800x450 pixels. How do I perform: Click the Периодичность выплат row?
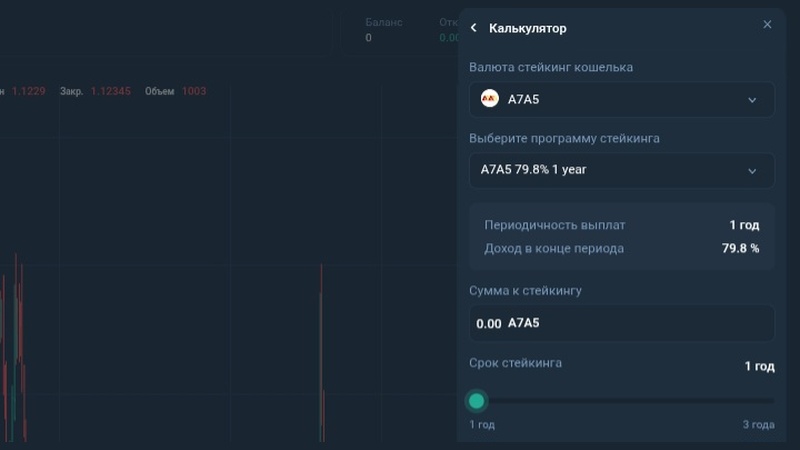[621, 225]
